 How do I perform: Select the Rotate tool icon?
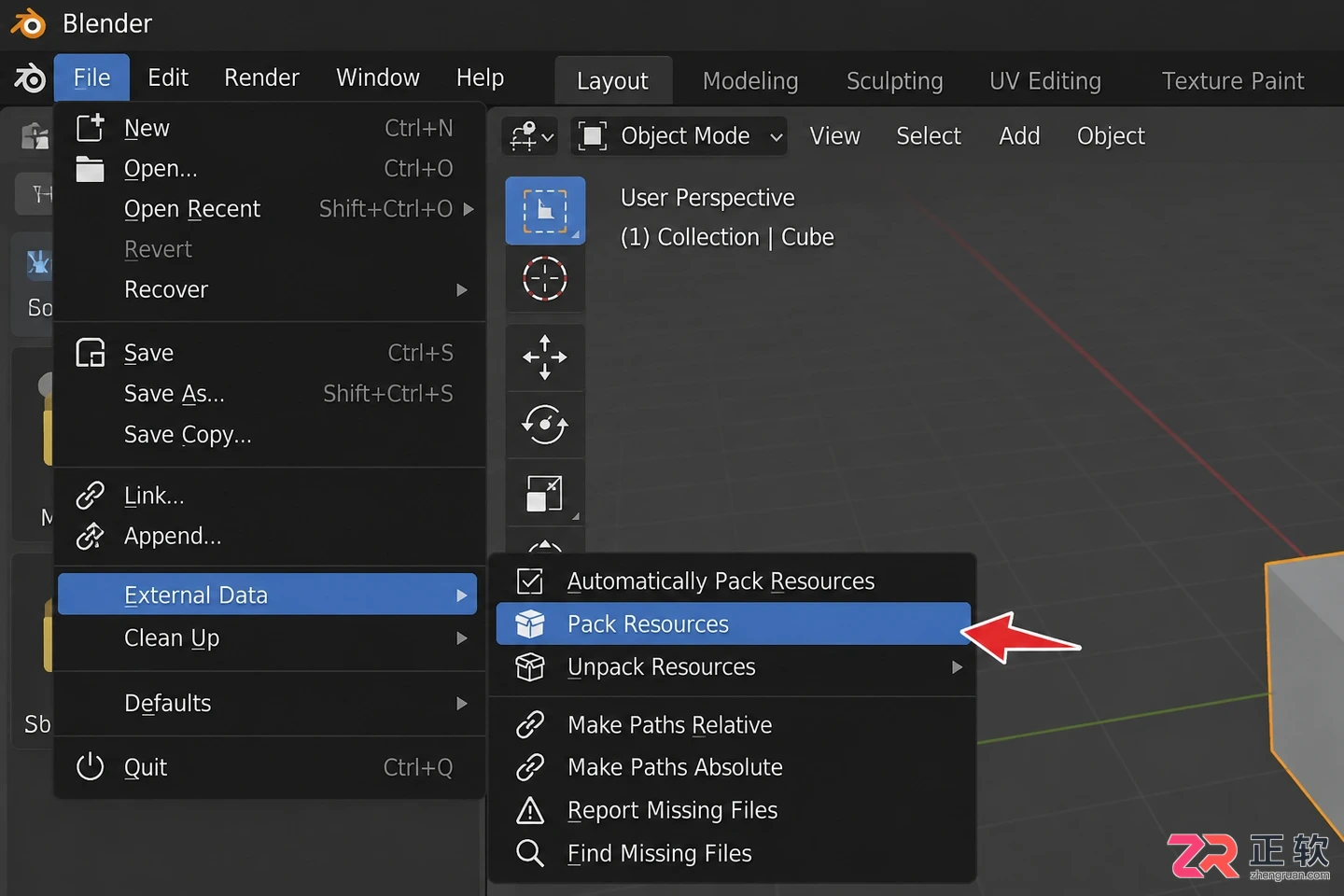[x=545, y=425]
